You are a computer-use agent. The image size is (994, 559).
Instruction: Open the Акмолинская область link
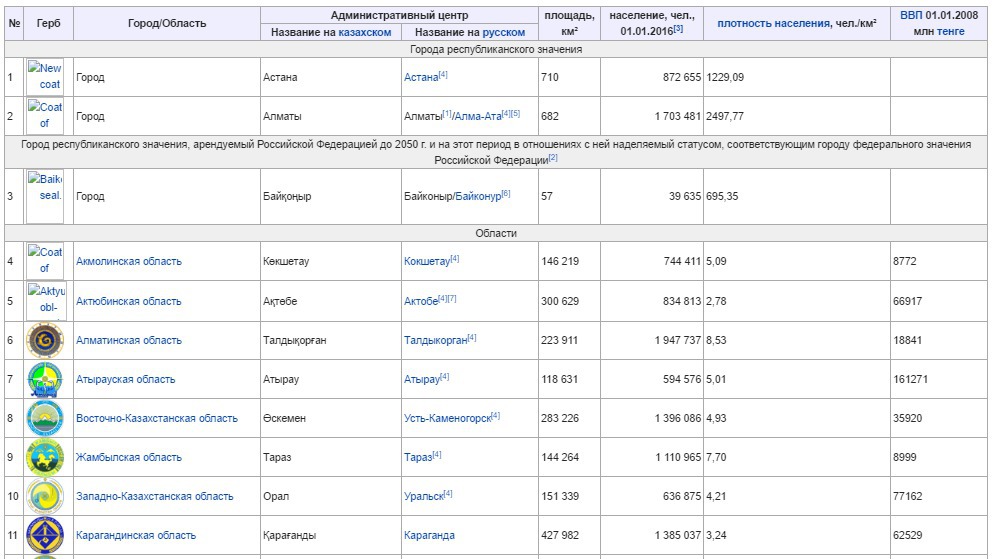coord(128,262)
